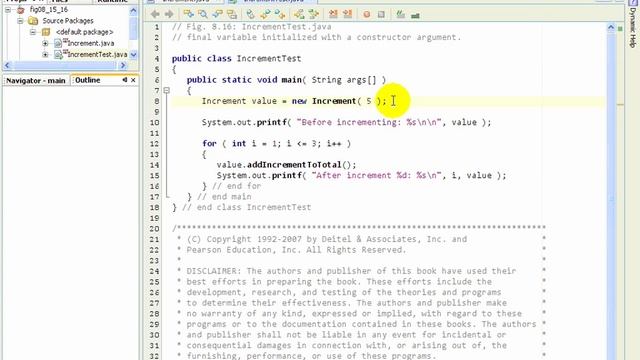Collapse the main method code fold at line 7
Image resolution: width=640 pixels, height=360 pixels.
click(167, 90)
